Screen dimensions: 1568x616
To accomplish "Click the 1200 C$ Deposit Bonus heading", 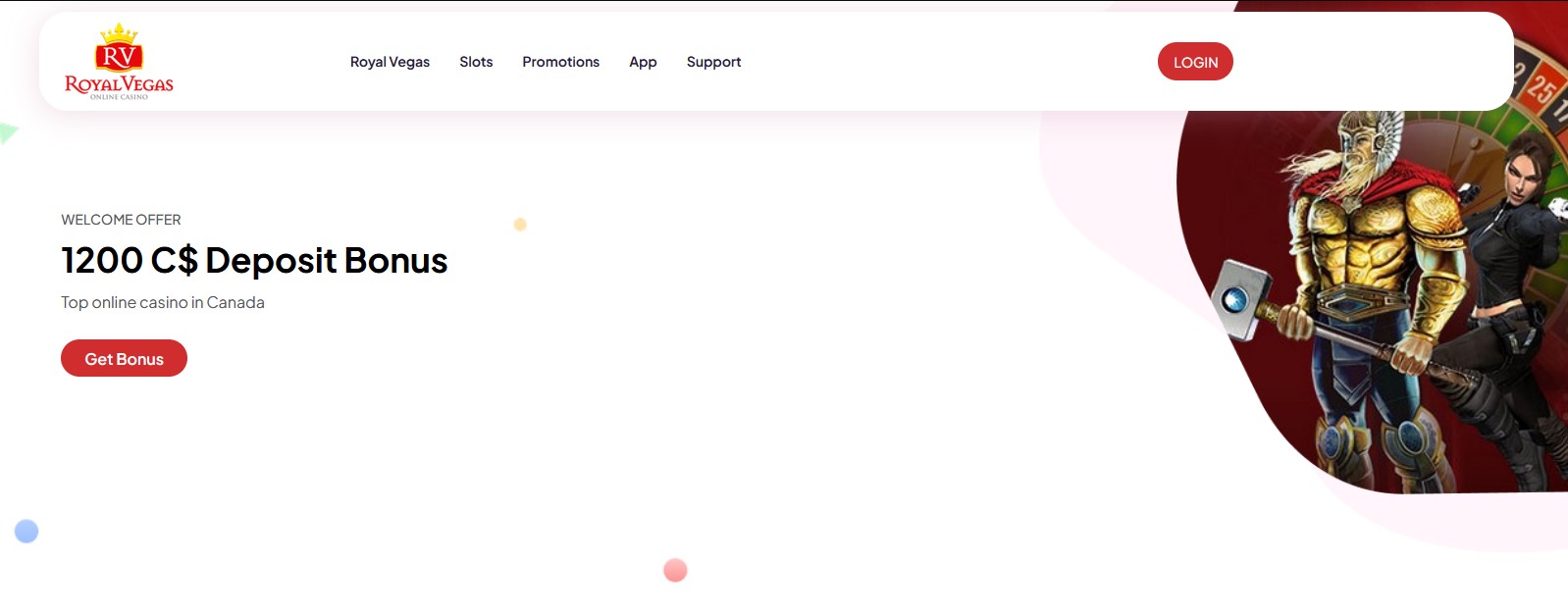I will pyautogui.click(x=254, y=261).
